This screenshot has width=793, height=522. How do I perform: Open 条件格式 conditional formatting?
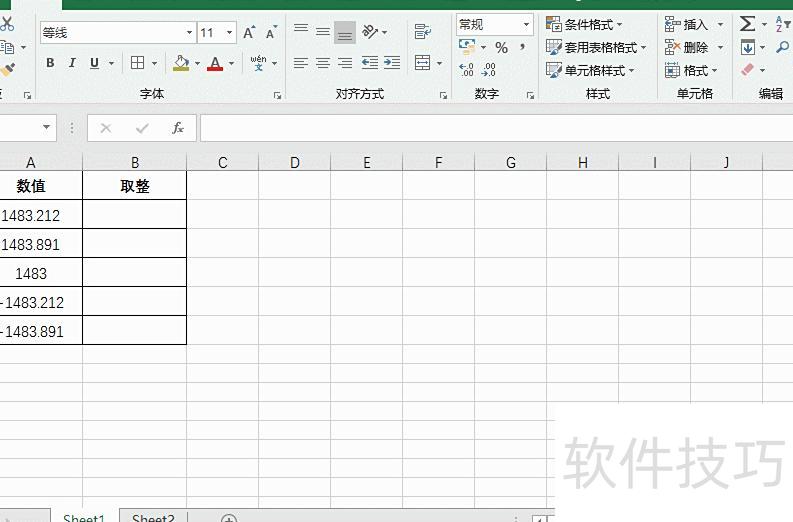pyautogui.click(x=584, y=24)
